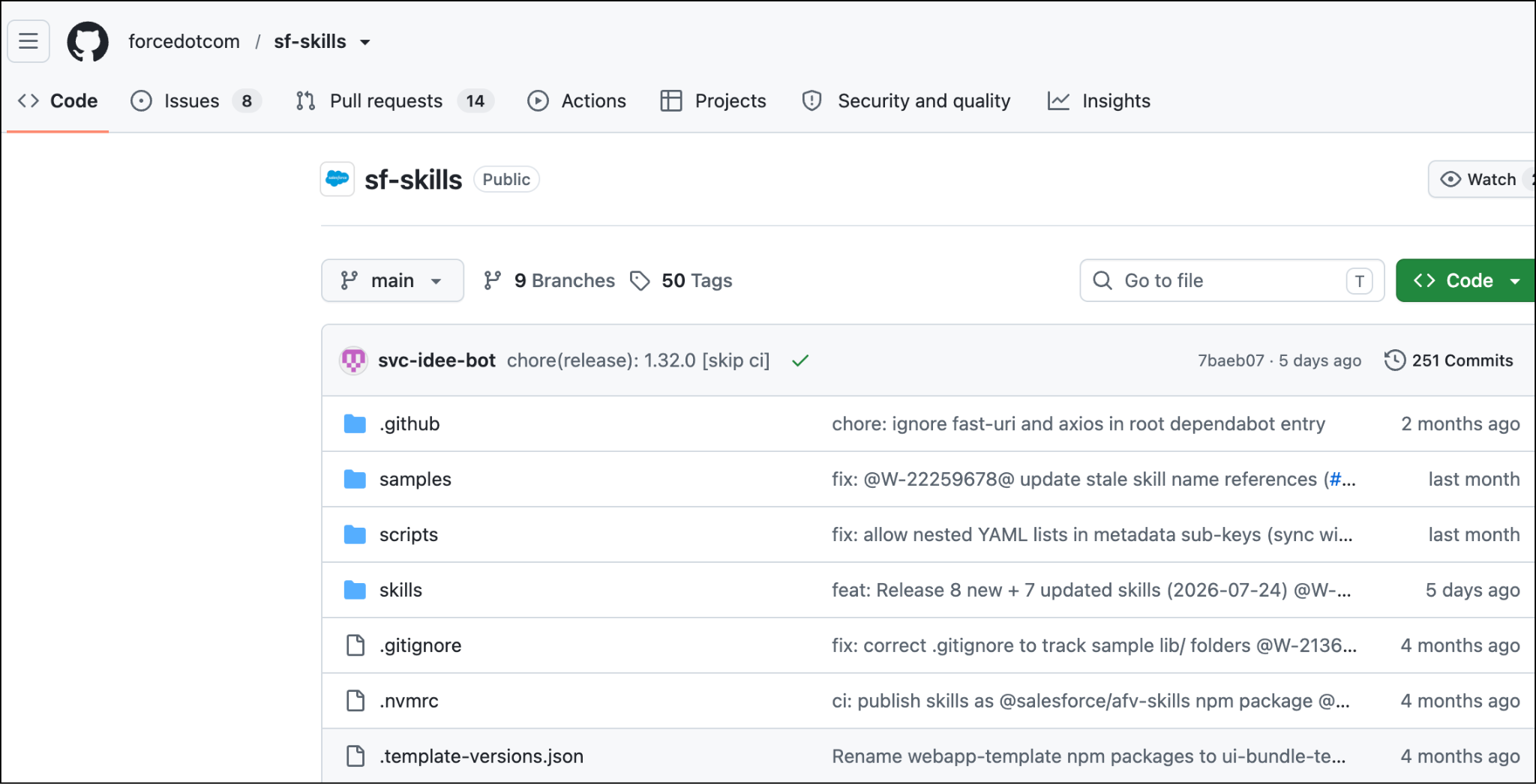This screenshot has width=1536, height=784.
Task: Click the Pull requests count badge 14
Action: 475,100
